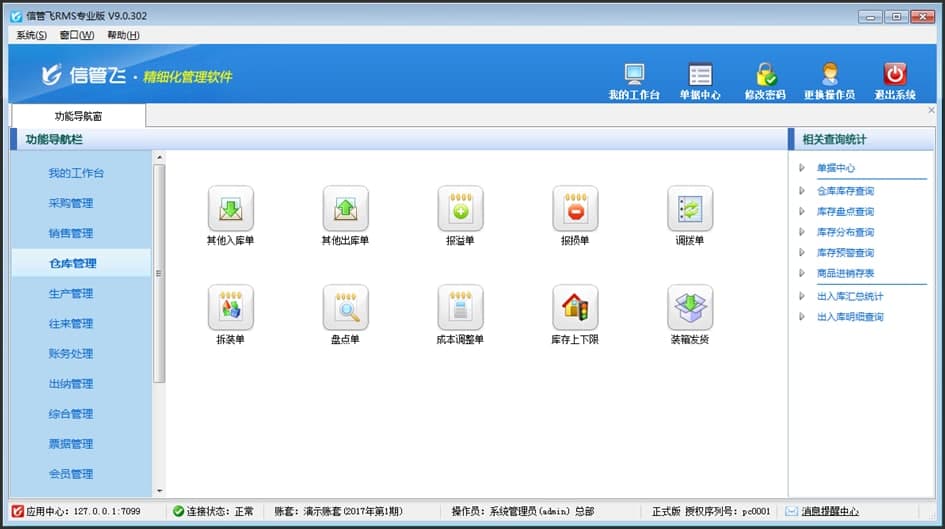This screenshot has width=945, height=529.
Task: Open 出入库明细查询 link
Action: (850, 316)
